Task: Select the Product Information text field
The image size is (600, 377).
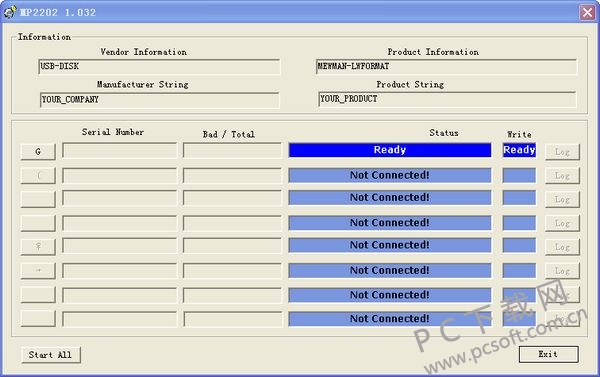Action: tap(446, 67)
